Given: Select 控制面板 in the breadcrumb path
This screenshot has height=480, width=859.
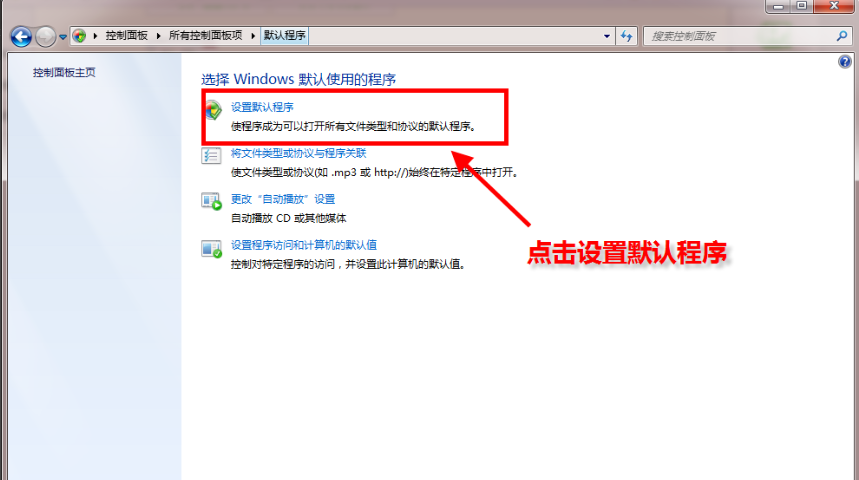Looking at the screenshot, I should 127,36.
